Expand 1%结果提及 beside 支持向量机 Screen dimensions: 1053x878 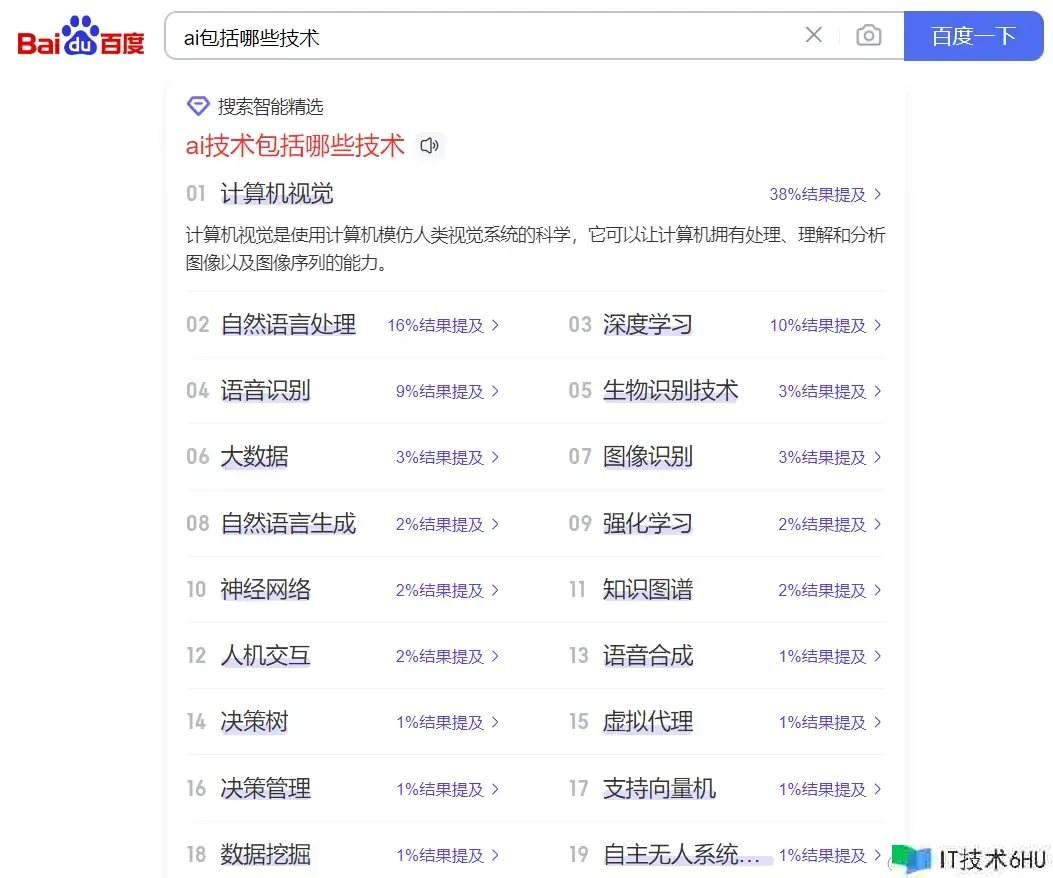(x=830, y=789)
